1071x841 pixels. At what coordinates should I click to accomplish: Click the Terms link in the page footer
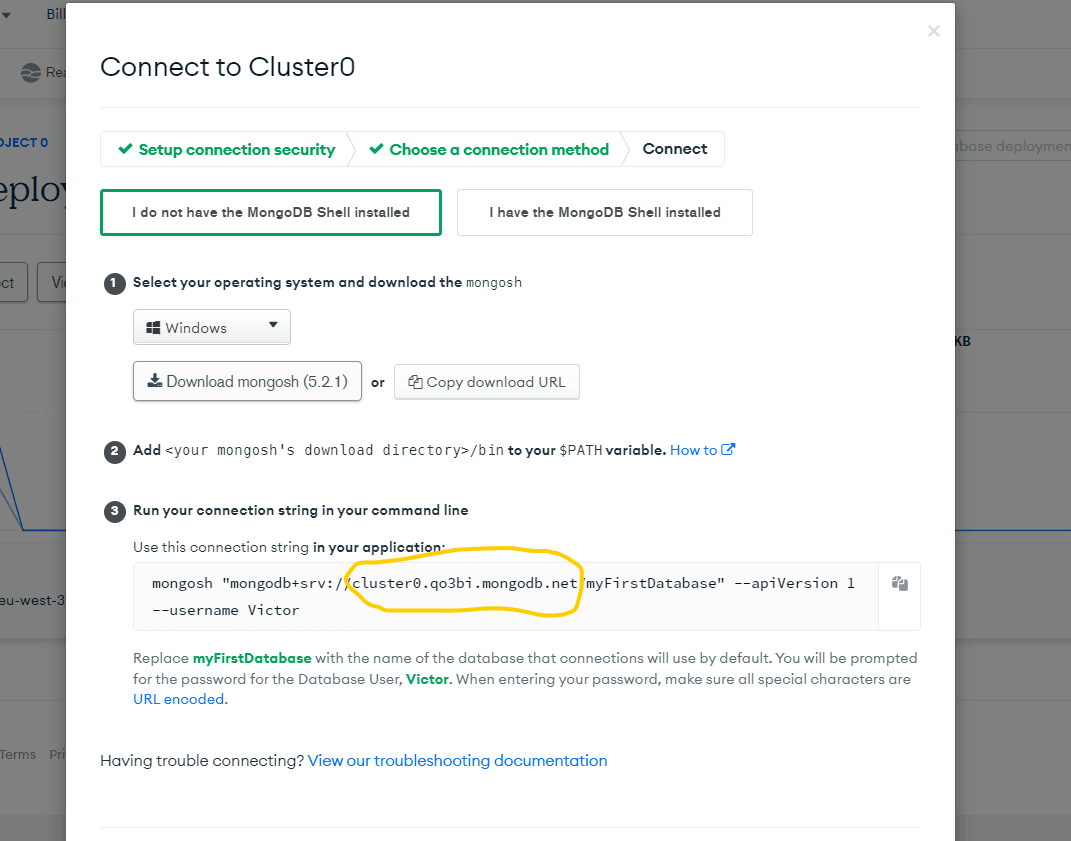click(x=18, y=755)
